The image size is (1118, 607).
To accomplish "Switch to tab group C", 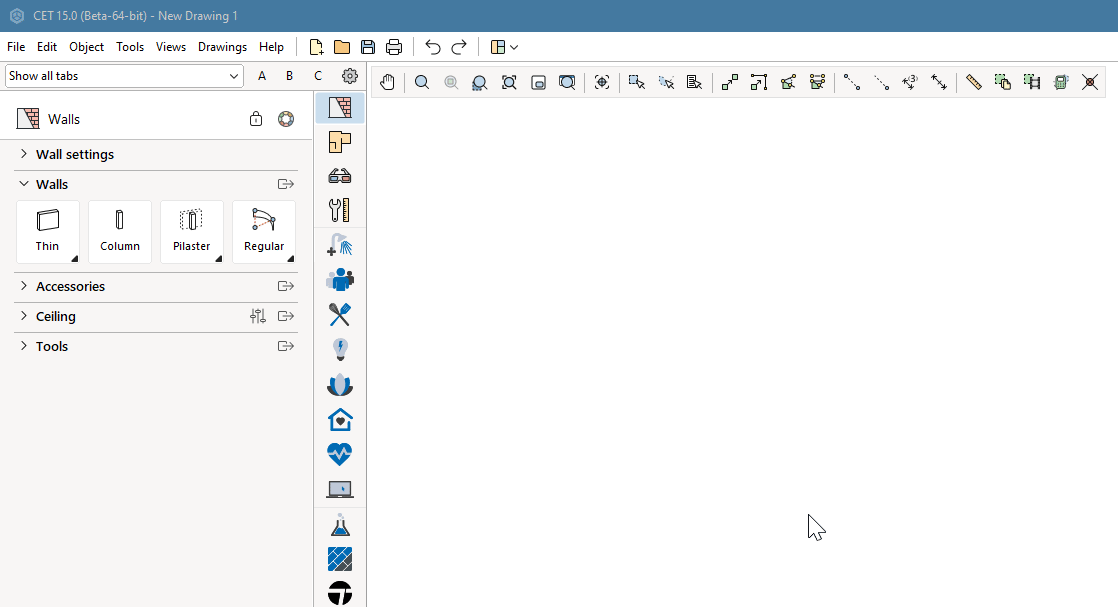I will 318,76.
